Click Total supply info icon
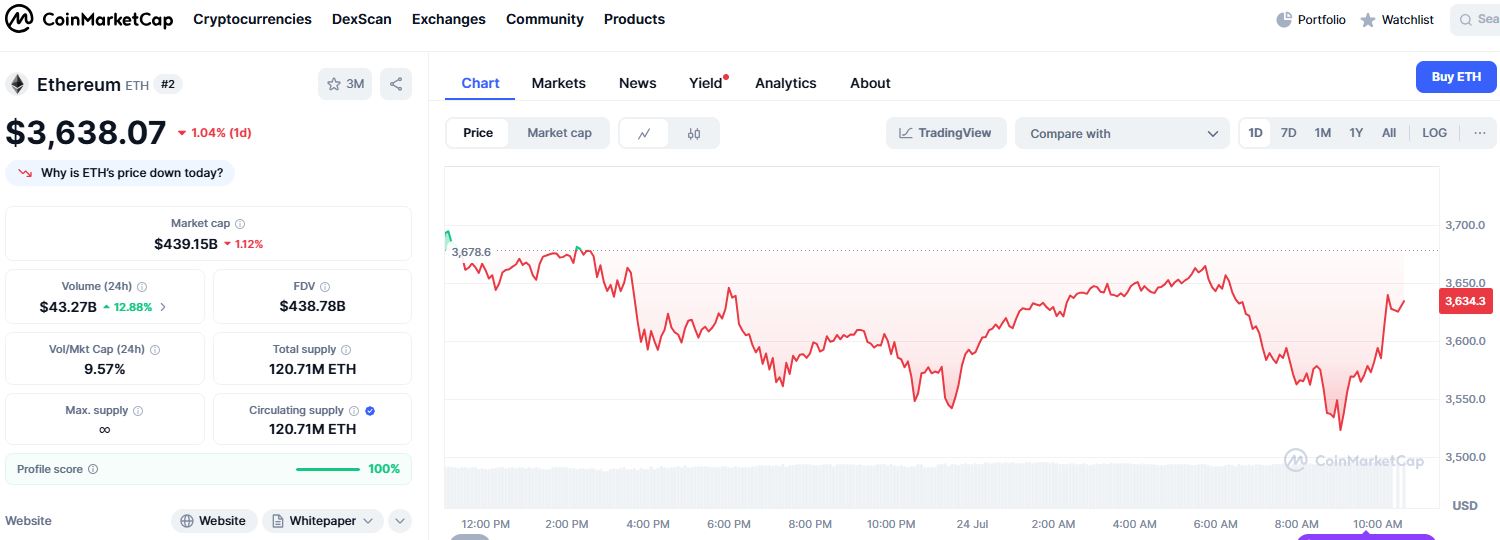 point(346,350)
